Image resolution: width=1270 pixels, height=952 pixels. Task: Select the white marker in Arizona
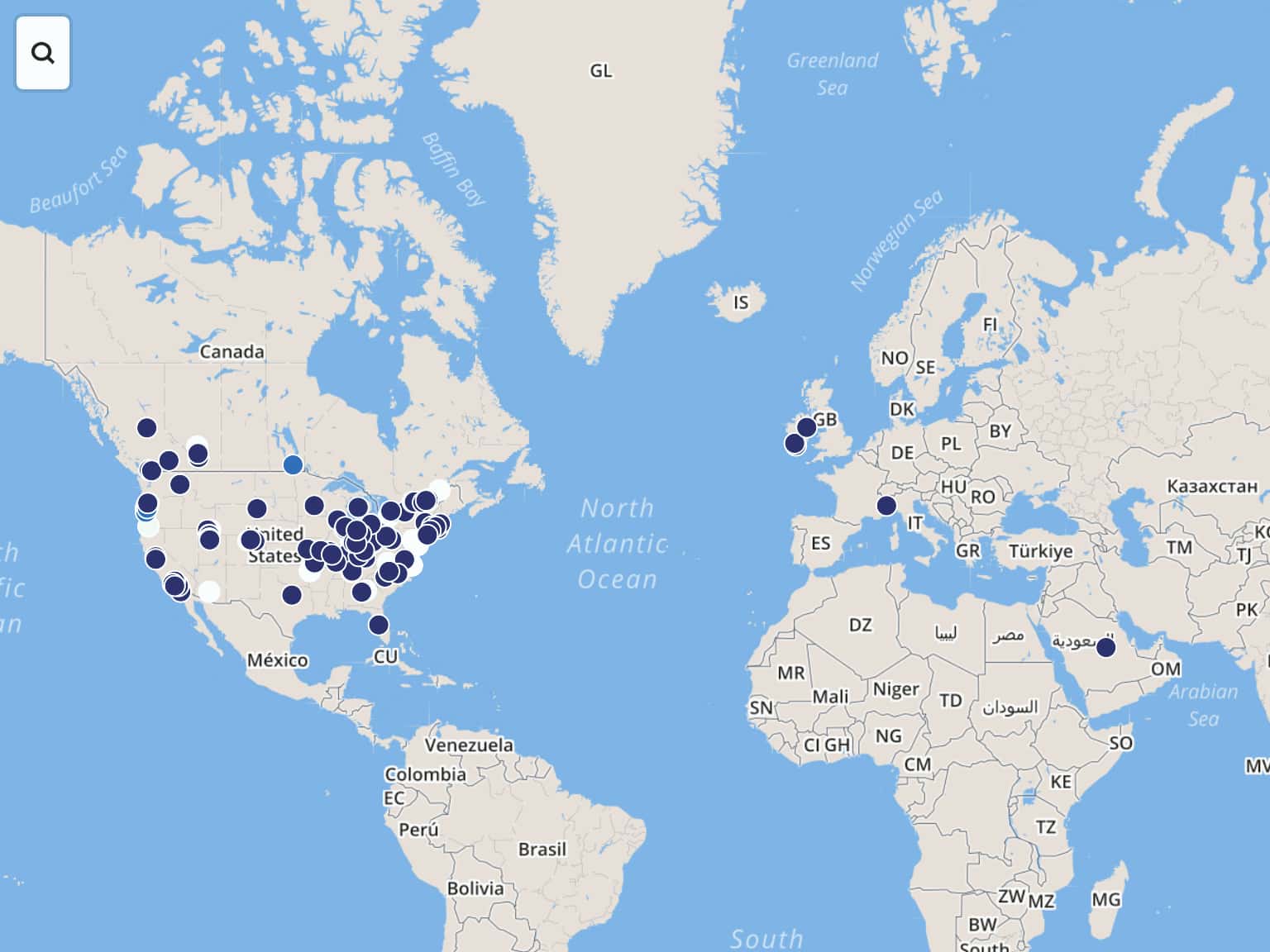click(x=210, y=592)
